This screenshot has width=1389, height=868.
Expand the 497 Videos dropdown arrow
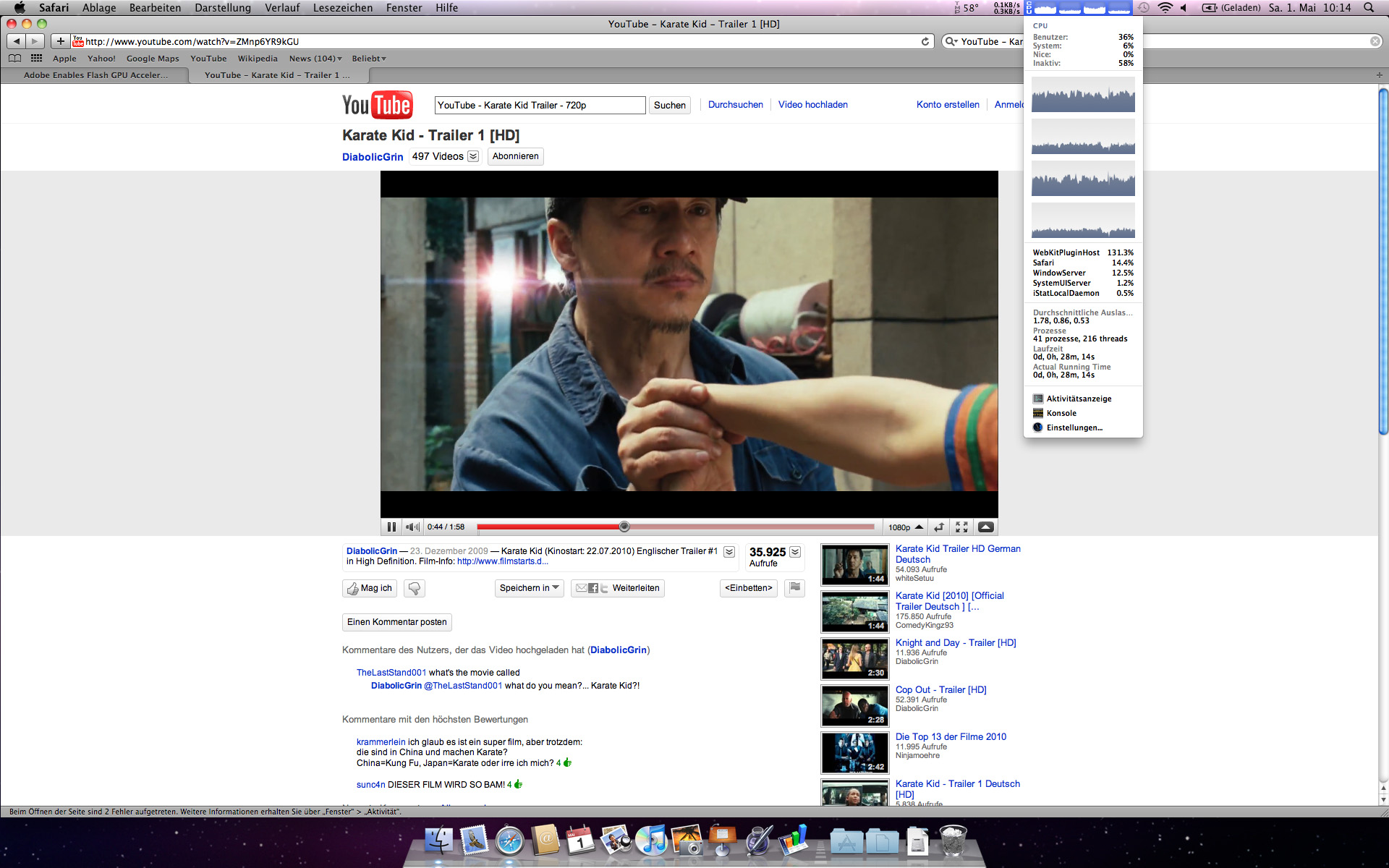pos(473,156)
